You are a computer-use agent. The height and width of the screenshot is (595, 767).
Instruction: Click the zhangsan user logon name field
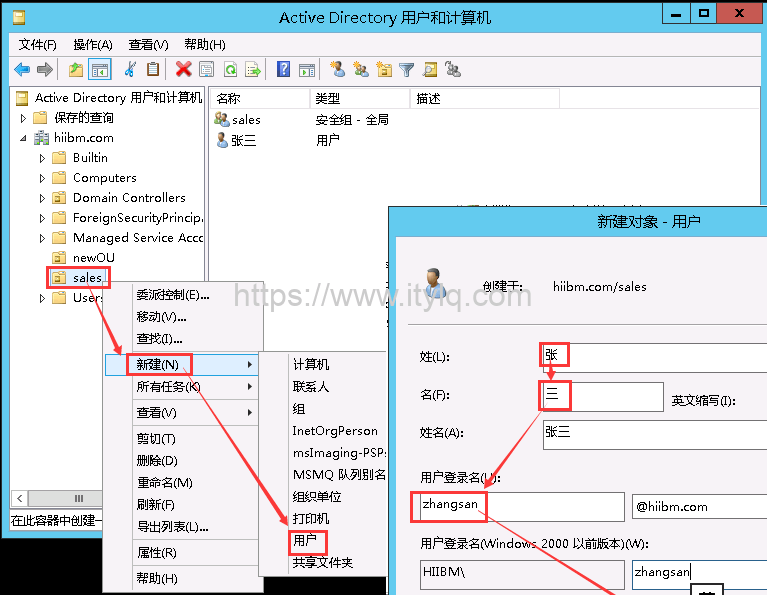point(522,506)
